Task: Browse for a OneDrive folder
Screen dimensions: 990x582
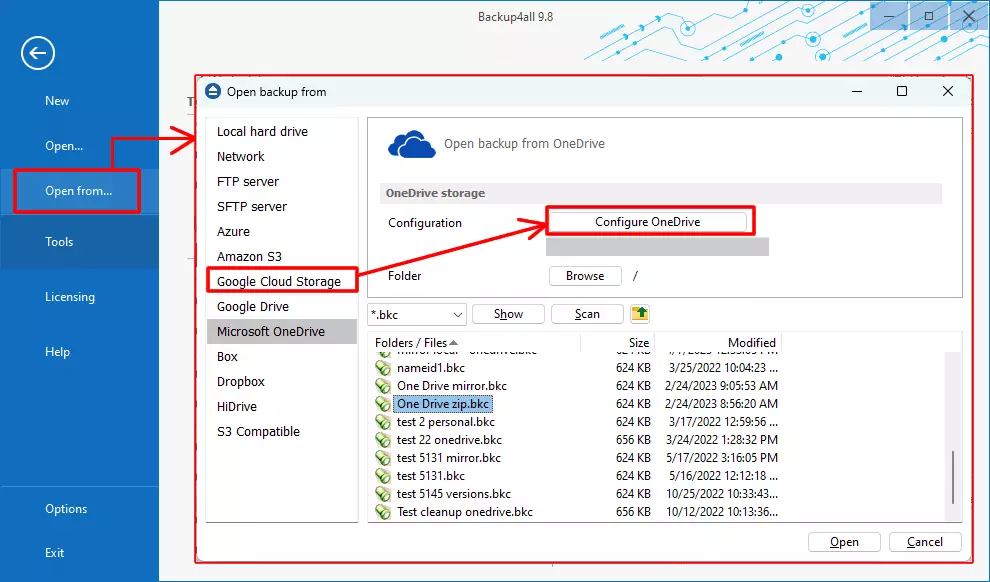Action: click(585, 276)
